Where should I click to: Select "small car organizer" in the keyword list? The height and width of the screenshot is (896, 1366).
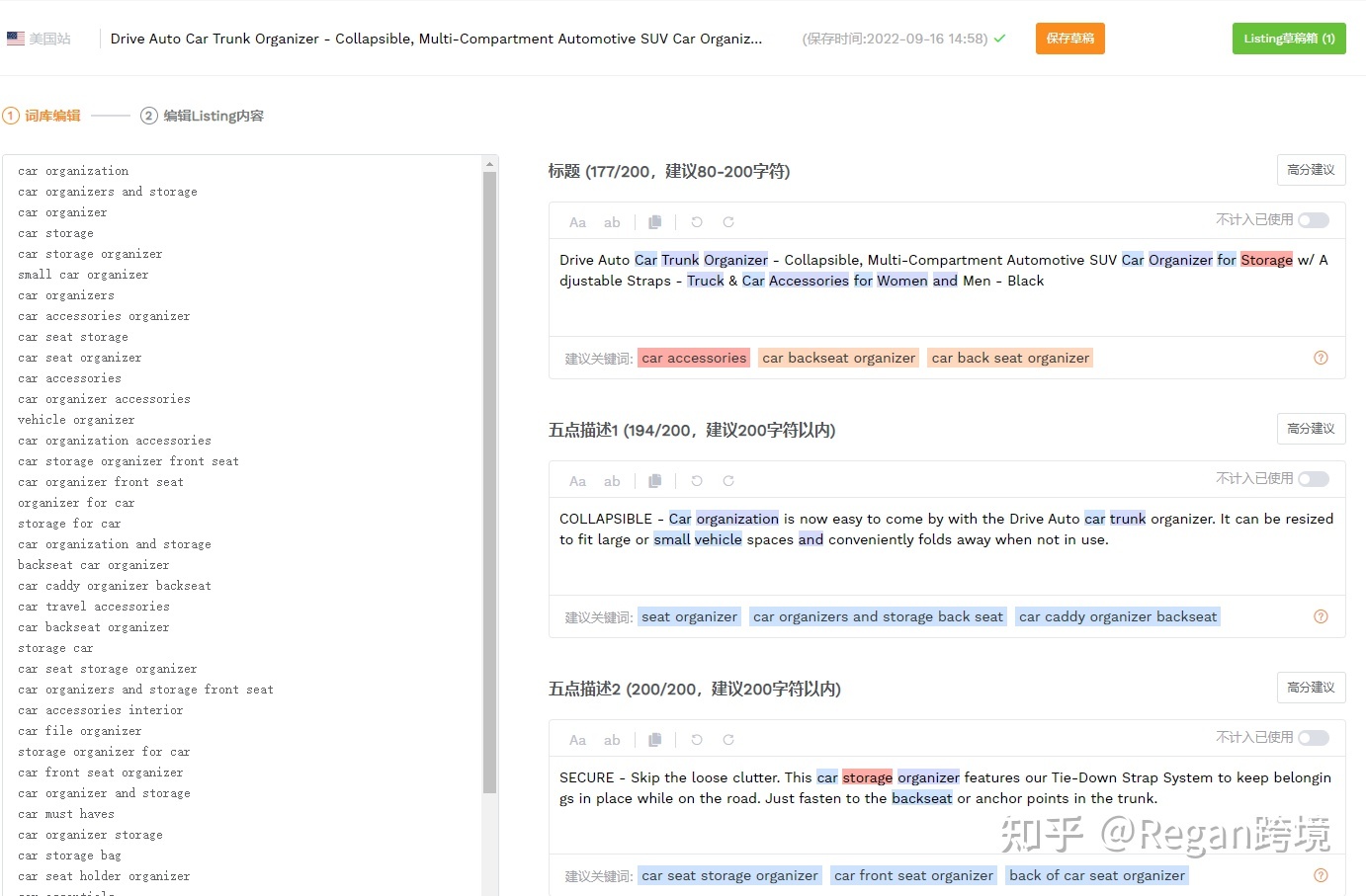pos(83,275)
